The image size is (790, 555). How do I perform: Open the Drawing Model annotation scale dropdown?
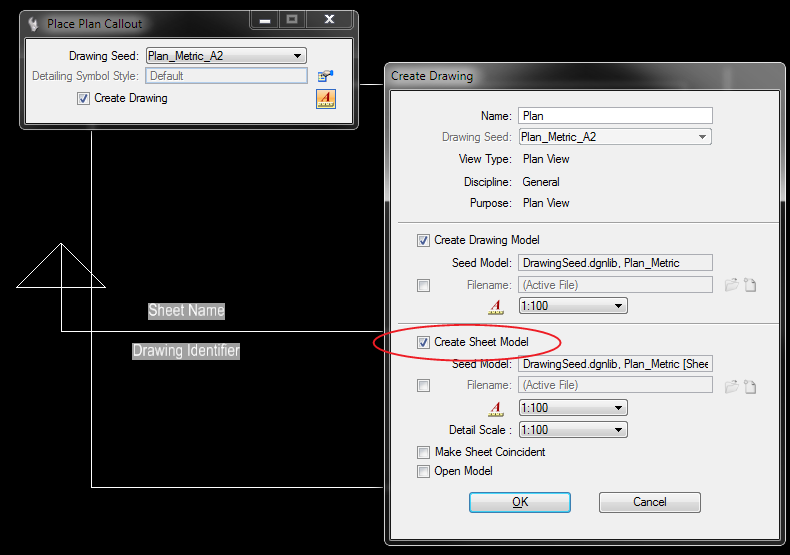[573, 306]
